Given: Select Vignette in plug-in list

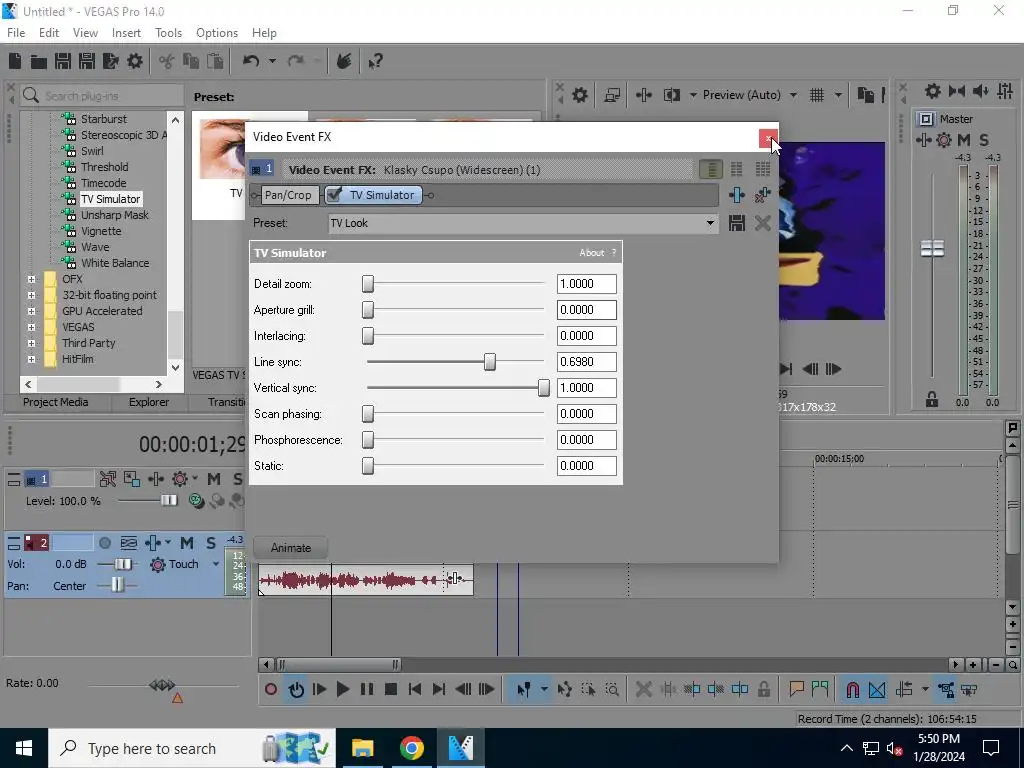Looking at the screenshot, I should coord(101,231).
